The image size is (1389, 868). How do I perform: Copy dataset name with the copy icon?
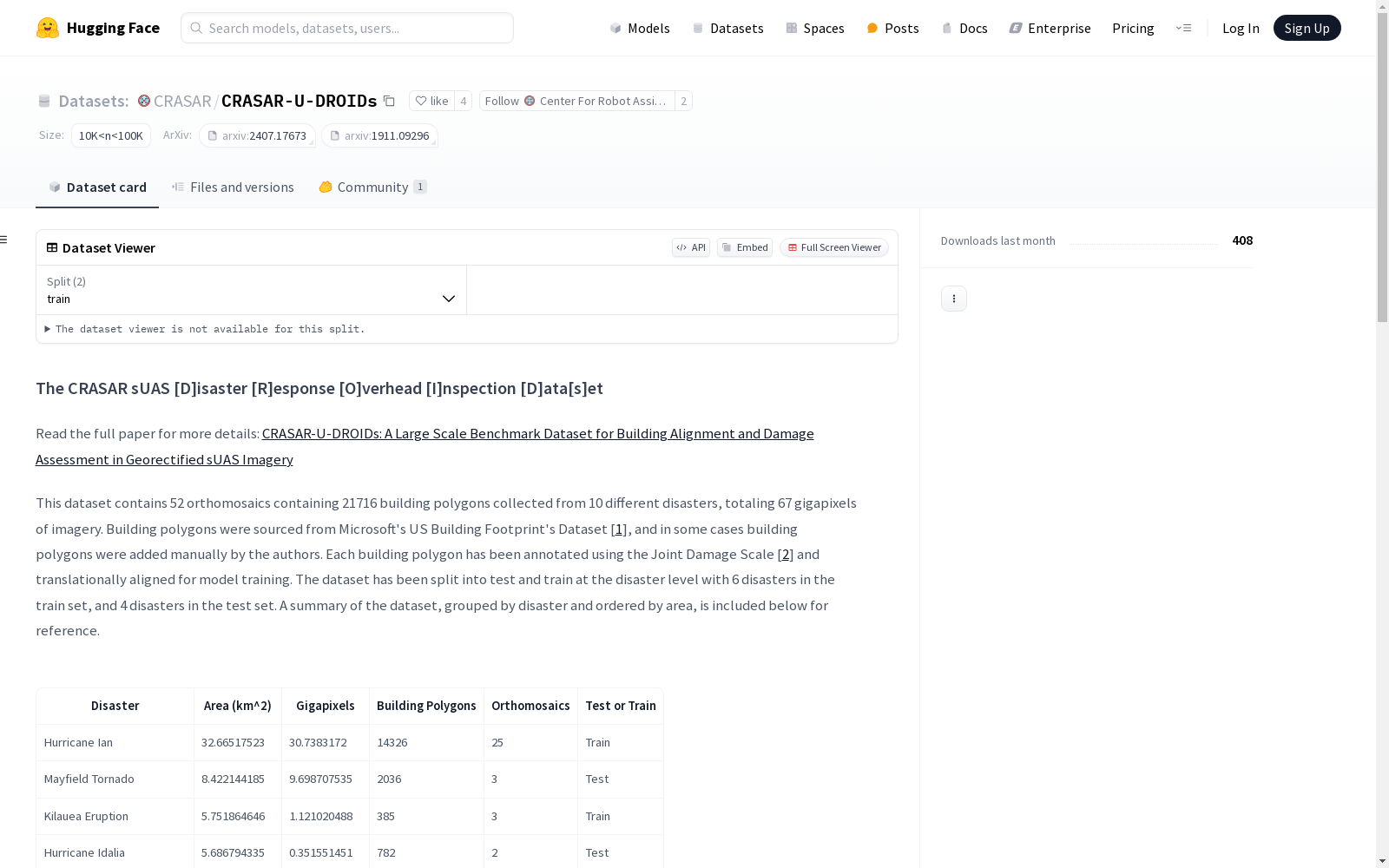[x=389, y=101]
